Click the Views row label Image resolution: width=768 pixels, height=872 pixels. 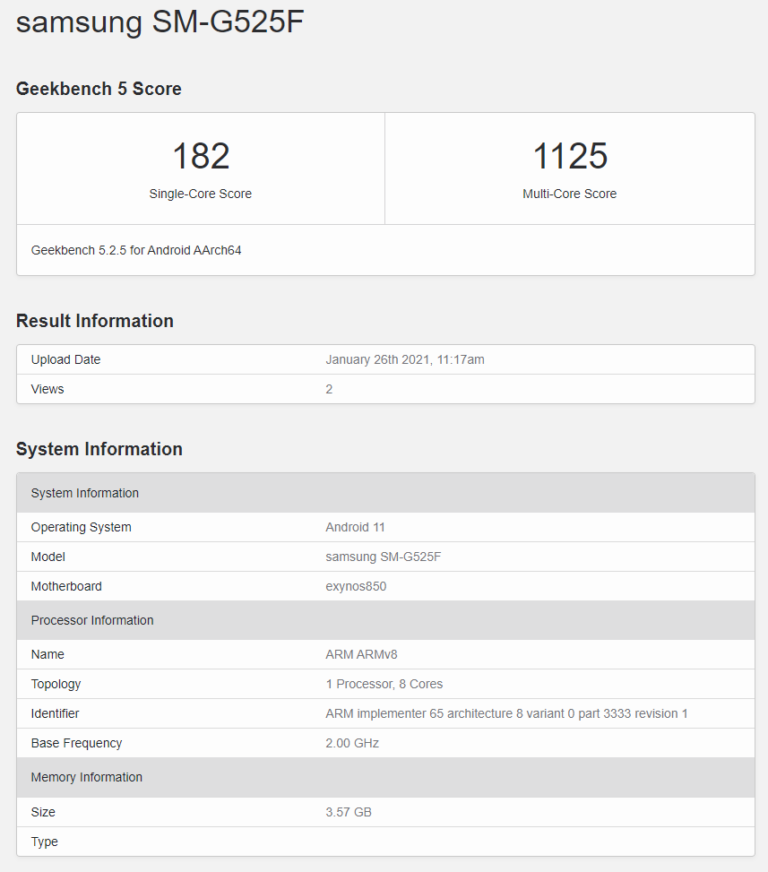pos(47,389)
